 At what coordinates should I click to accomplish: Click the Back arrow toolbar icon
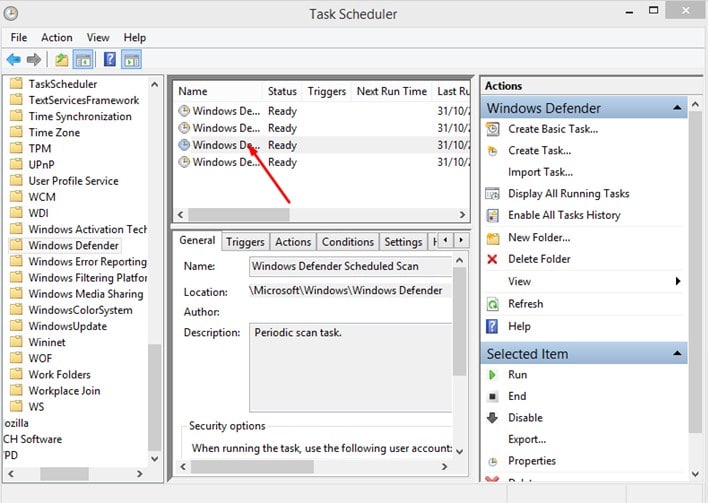point(14,60)
